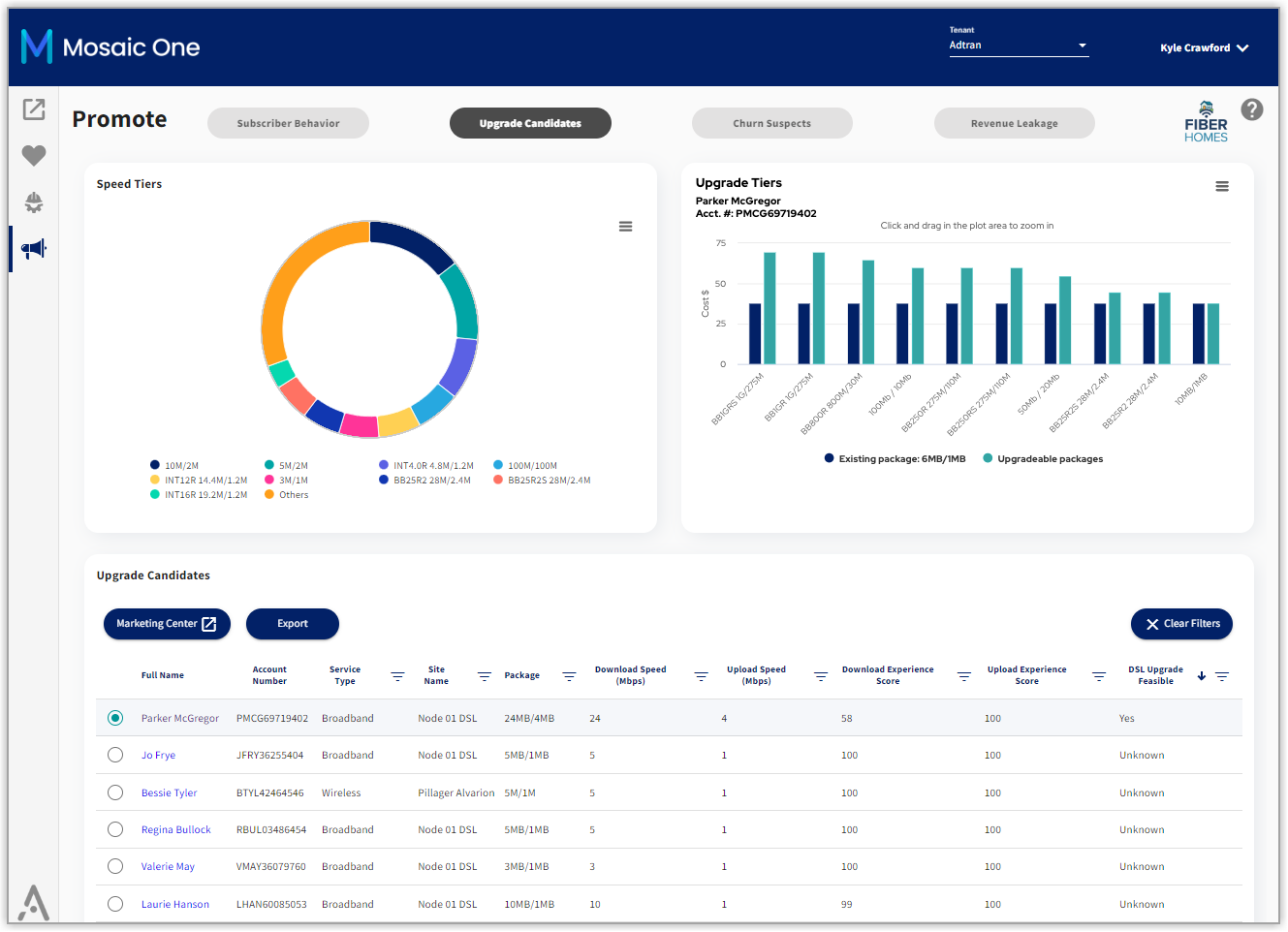Select the megaphone Promote sidebar icon
This screenshot has height=932, width=1288.
(x=34, y=249)
